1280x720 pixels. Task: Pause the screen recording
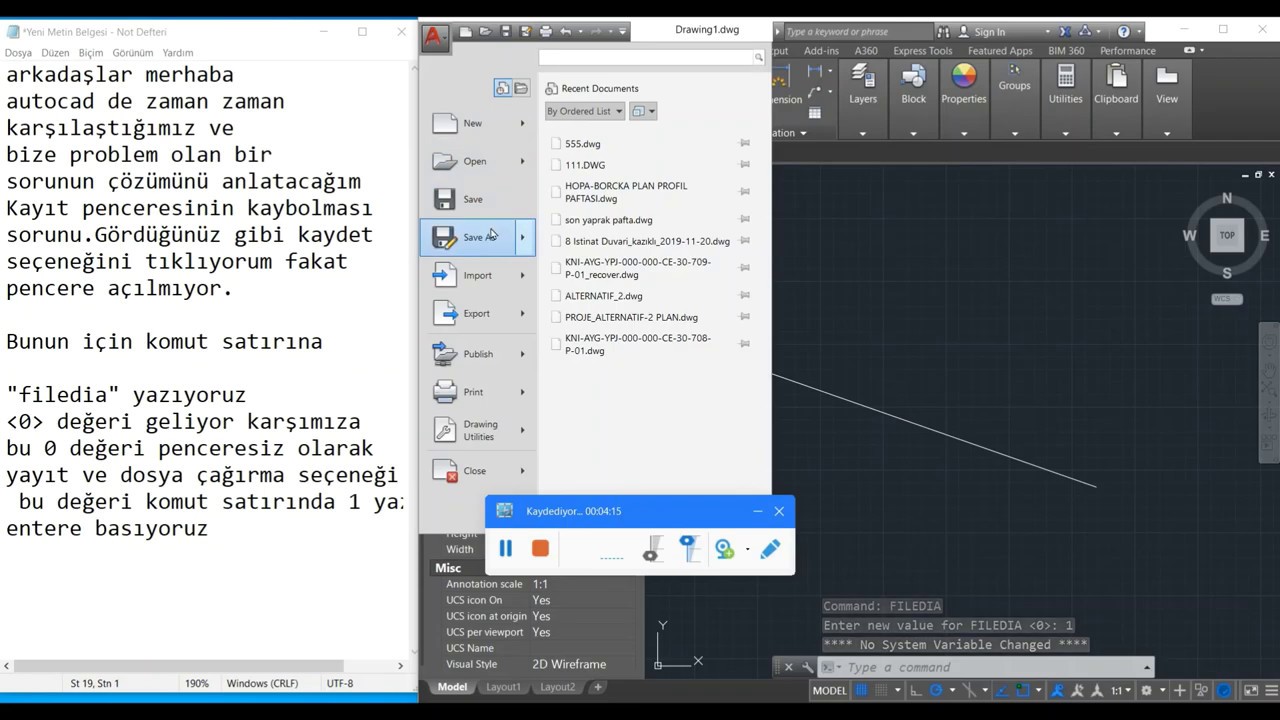point(506,548)
